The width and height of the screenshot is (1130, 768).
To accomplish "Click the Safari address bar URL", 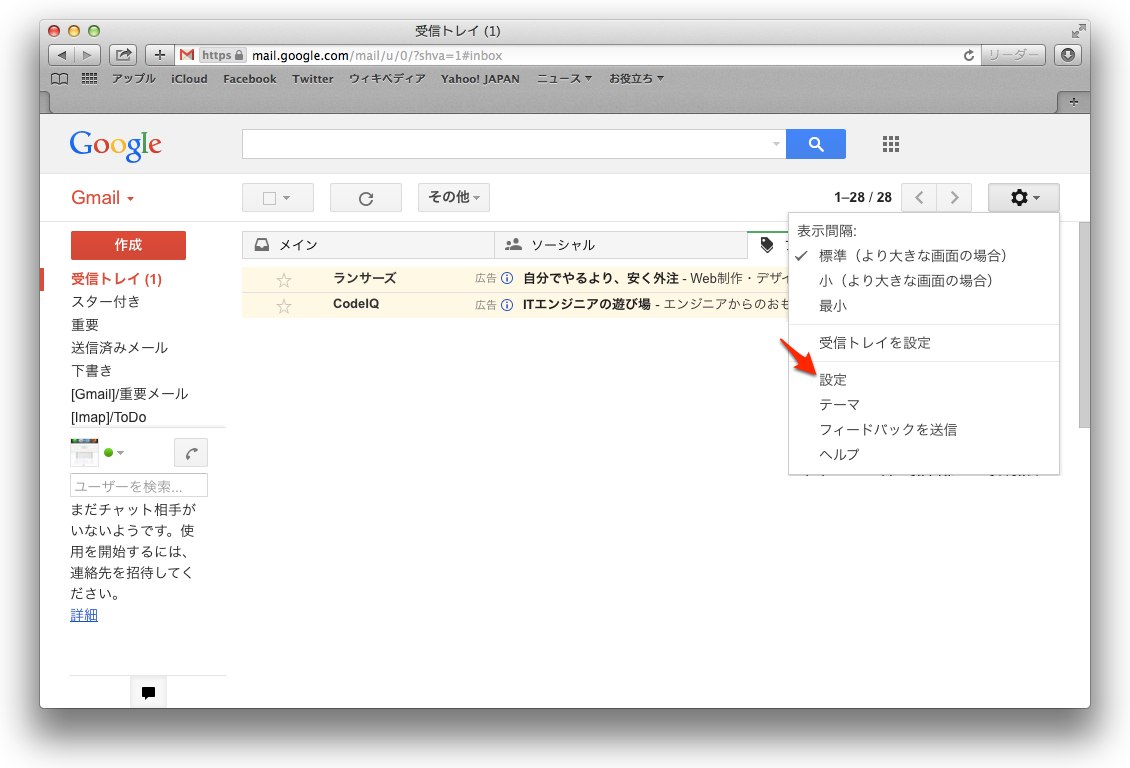I will click(x=377, y=55).
